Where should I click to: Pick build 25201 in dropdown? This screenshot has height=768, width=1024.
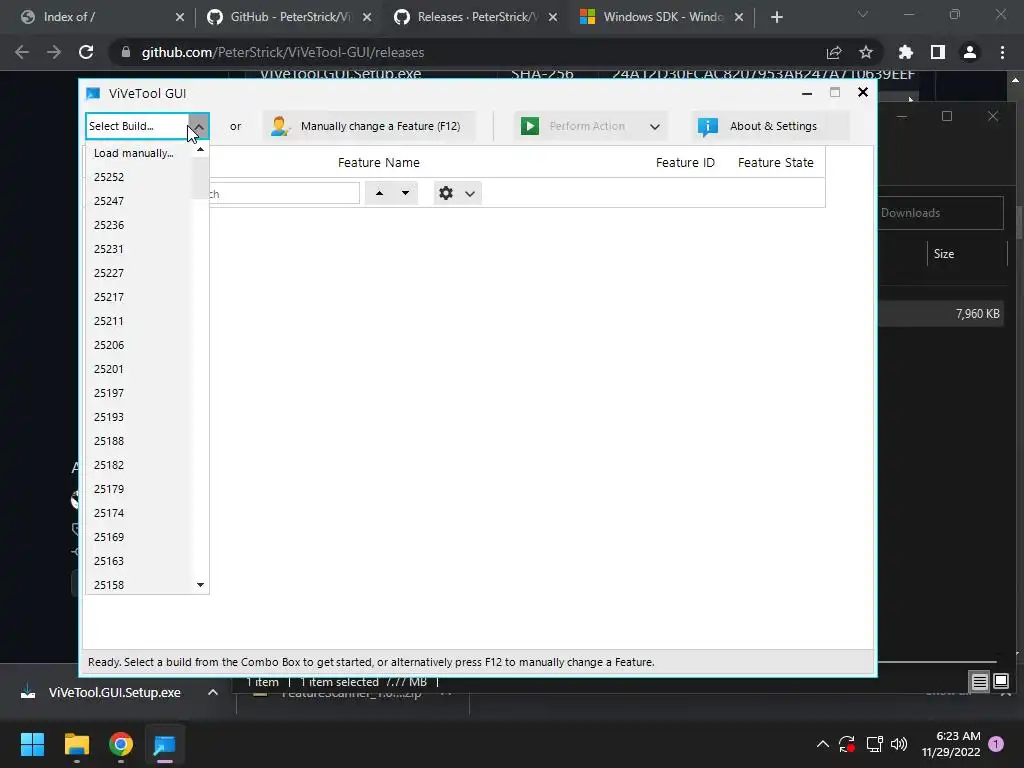coord(138,369)
